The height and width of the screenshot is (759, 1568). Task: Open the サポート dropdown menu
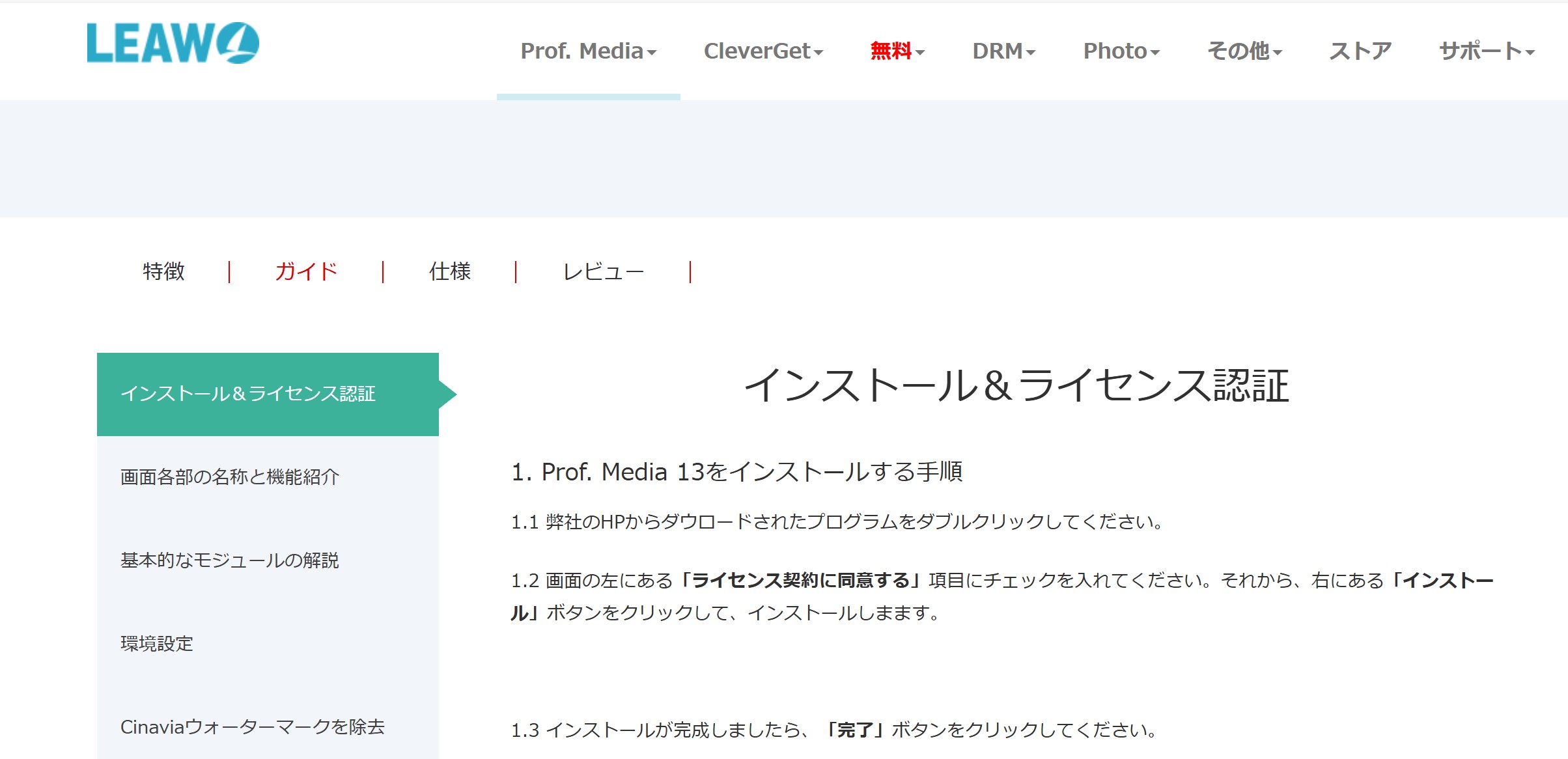pos(1487,51)
